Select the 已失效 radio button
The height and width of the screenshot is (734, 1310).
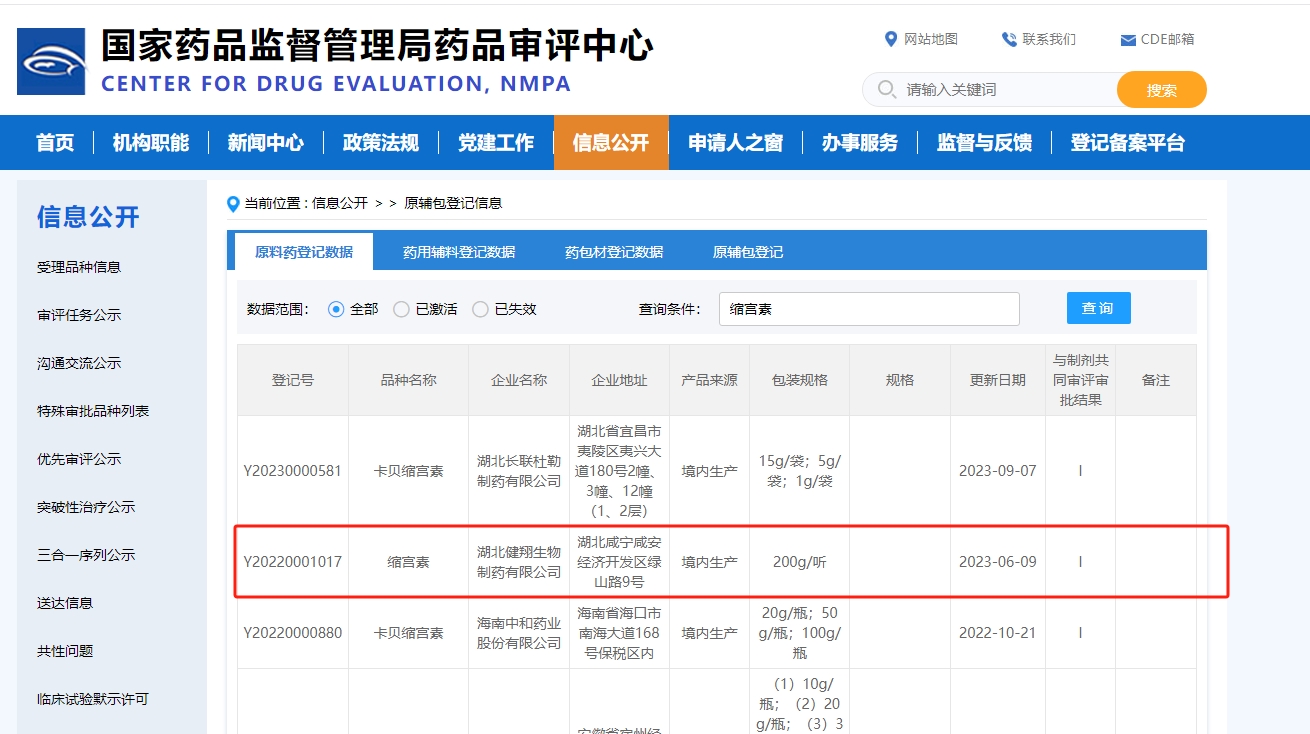[x=480, y=309]
